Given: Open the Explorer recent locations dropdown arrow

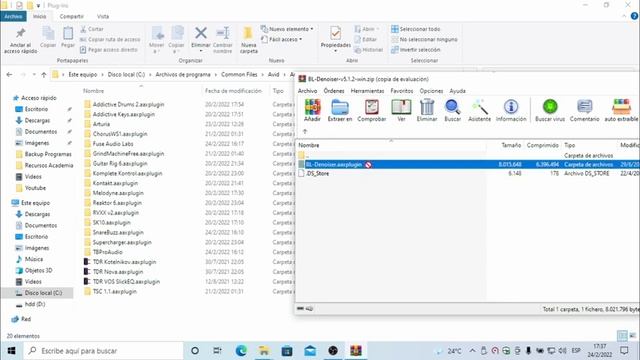Looking at the screenshot, I should tap(34, 74).
